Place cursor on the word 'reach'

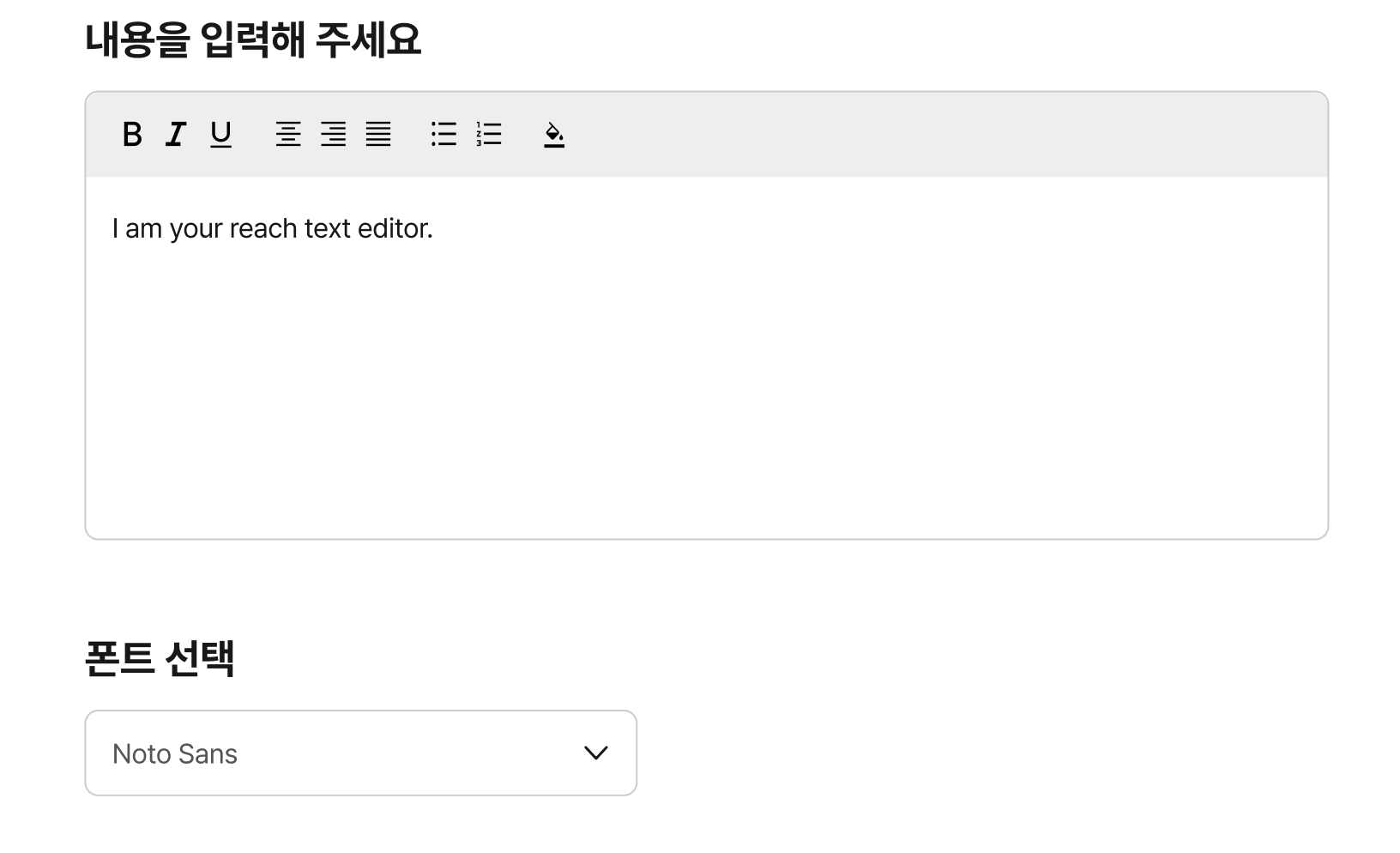point(262,228)
